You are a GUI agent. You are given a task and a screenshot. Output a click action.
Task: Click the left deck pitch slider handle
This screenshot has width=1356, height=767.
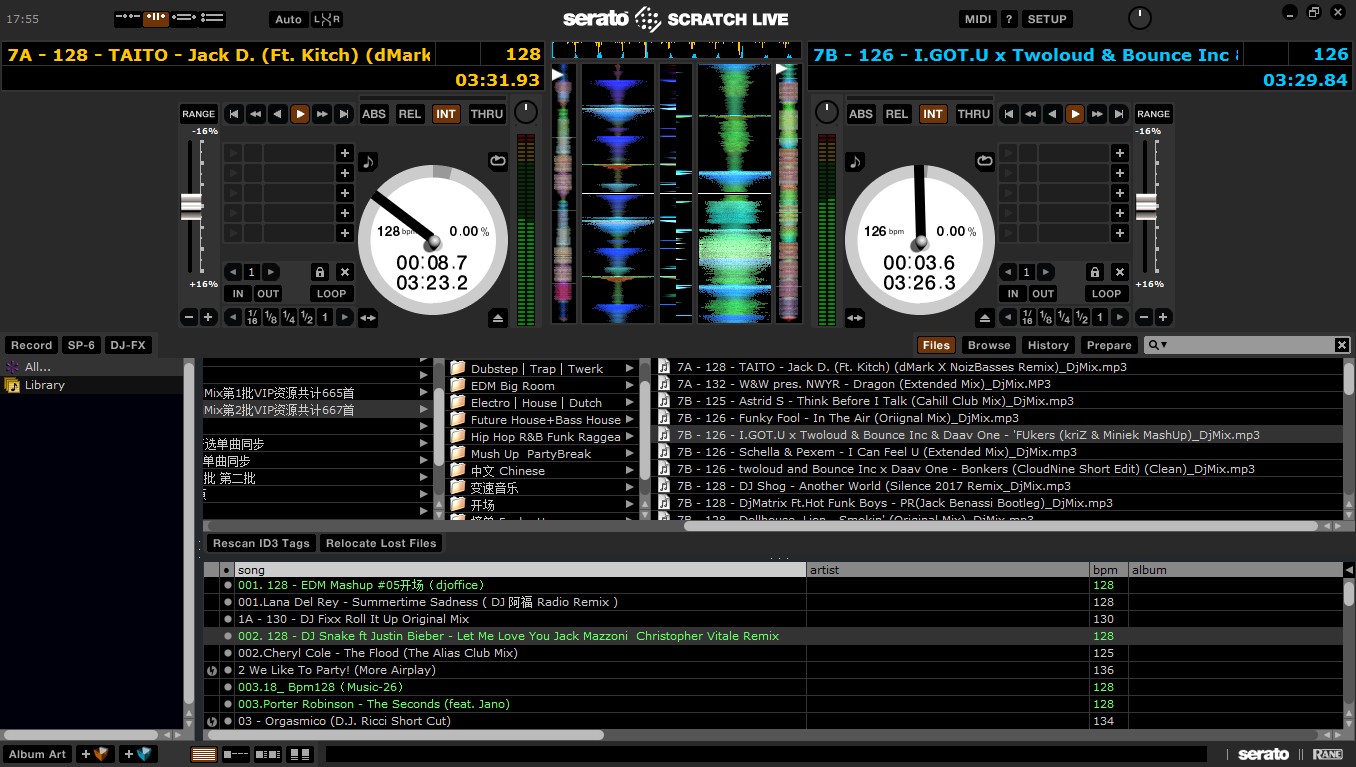pyautogui.click(x=191, y=206)
